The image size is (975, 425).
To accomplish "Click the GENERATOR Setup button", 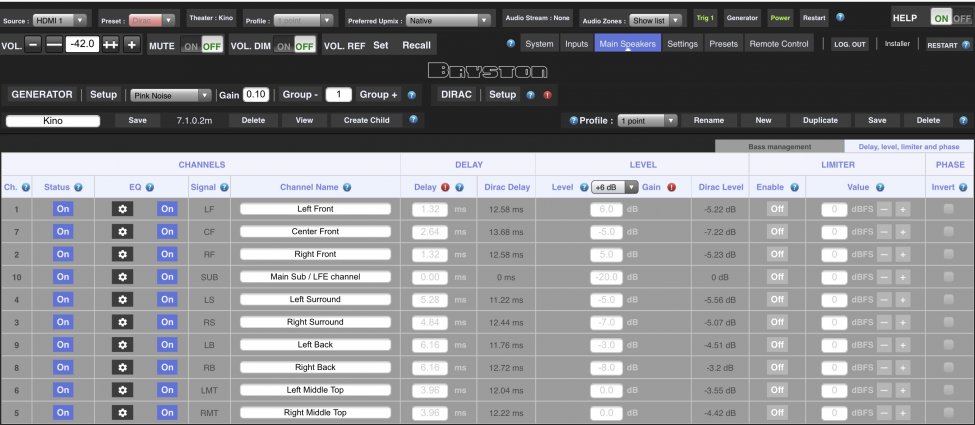I will (103, 95).
